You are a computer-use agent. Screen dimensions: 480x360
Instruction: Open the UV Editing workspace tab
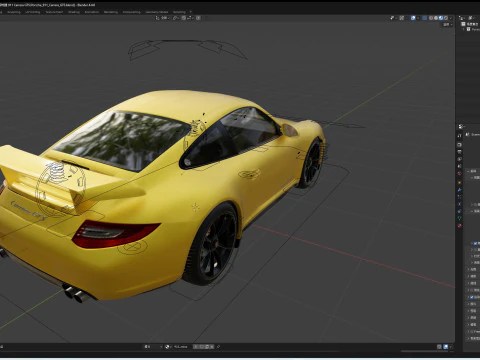33,12
